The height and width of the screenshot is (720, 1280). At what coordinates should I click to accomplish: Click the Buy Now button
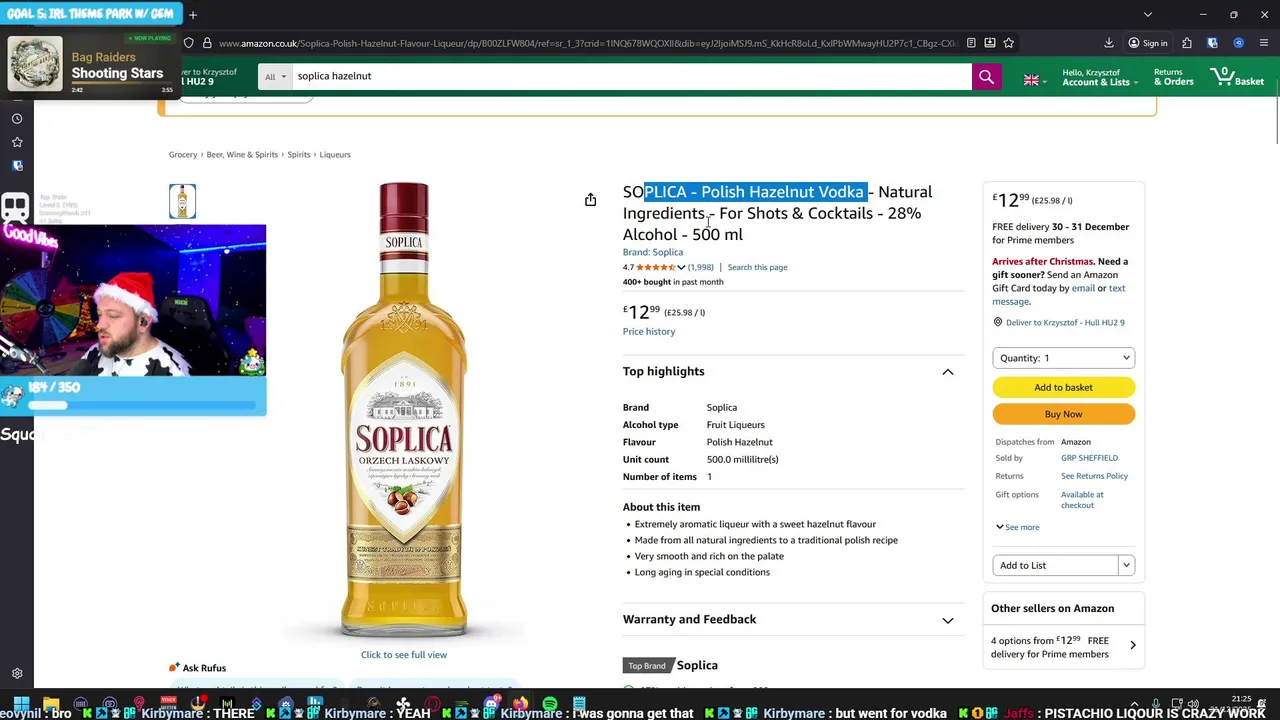coord(1064,414)
